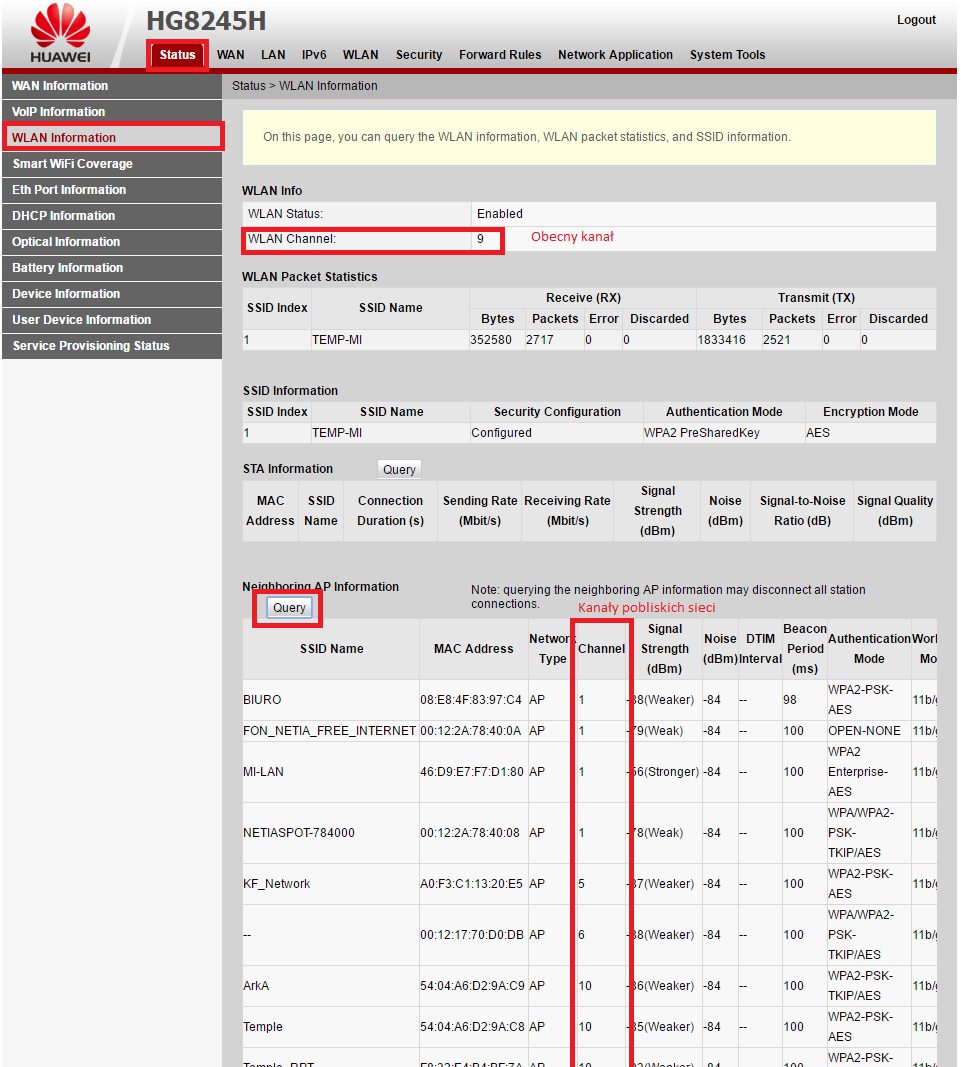Click transmitted packets value 2521
Viewport: 961px width, 1067px height.
point(777,340)
